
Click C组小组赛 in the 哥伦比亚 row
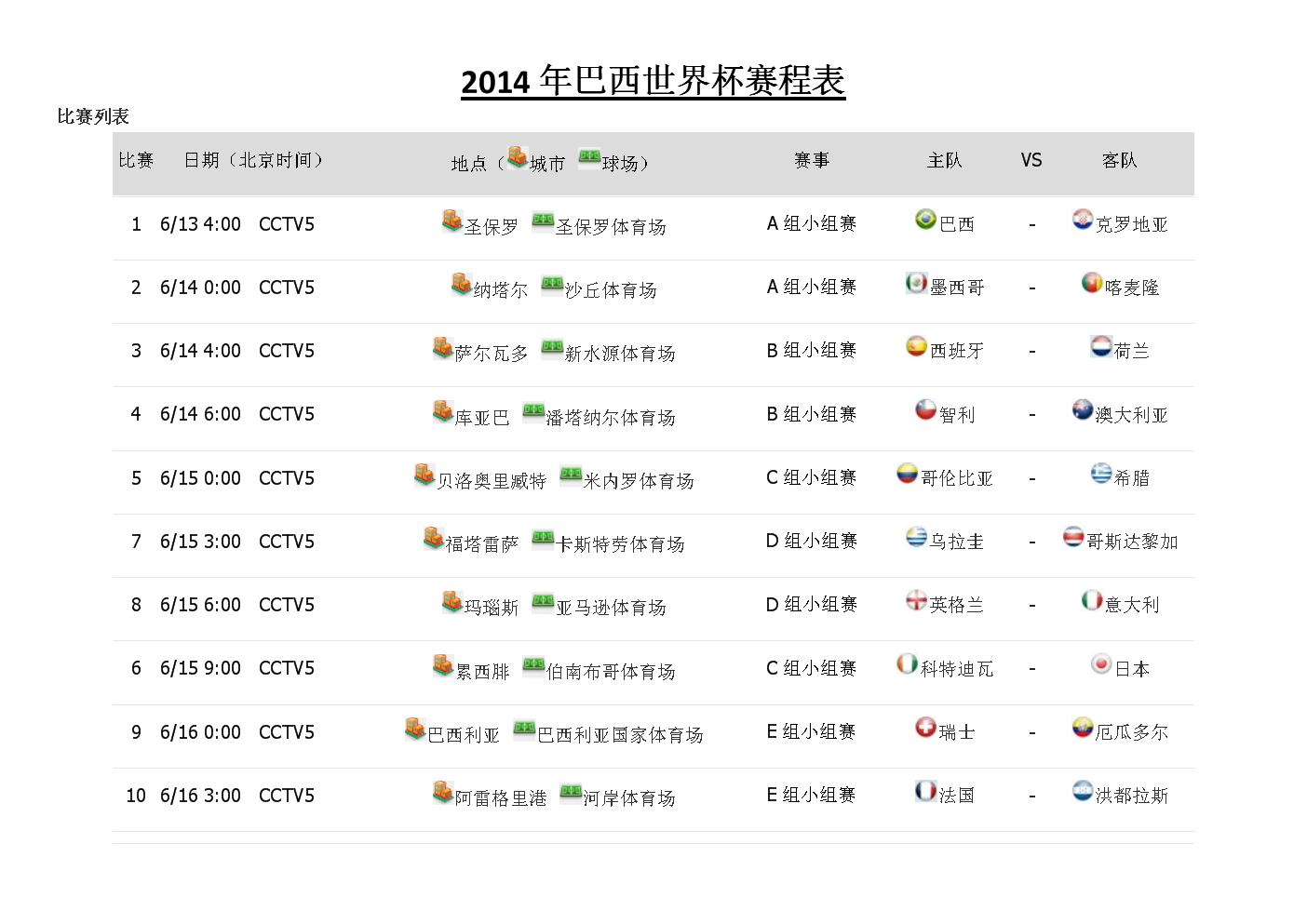point(811,477)
